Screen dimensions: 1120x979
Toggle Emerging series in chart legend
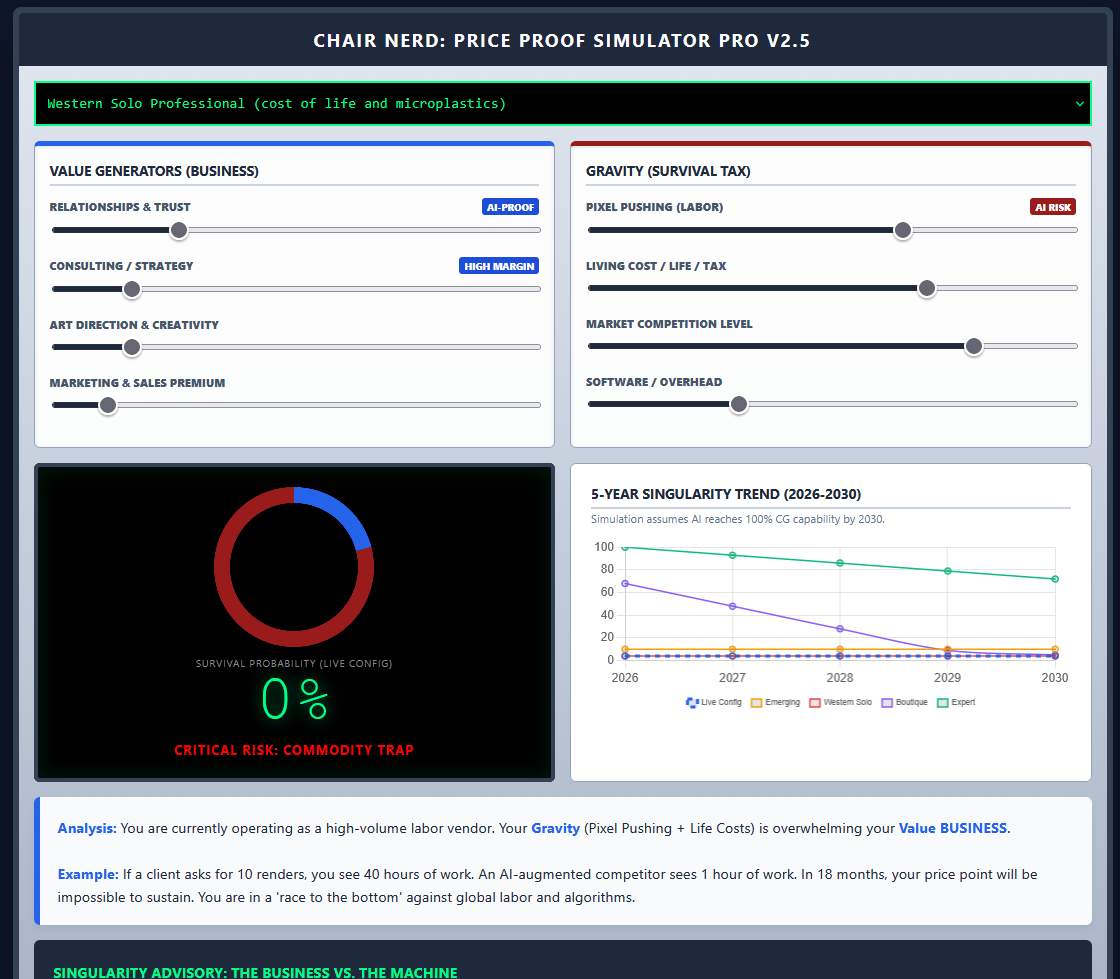776,703
